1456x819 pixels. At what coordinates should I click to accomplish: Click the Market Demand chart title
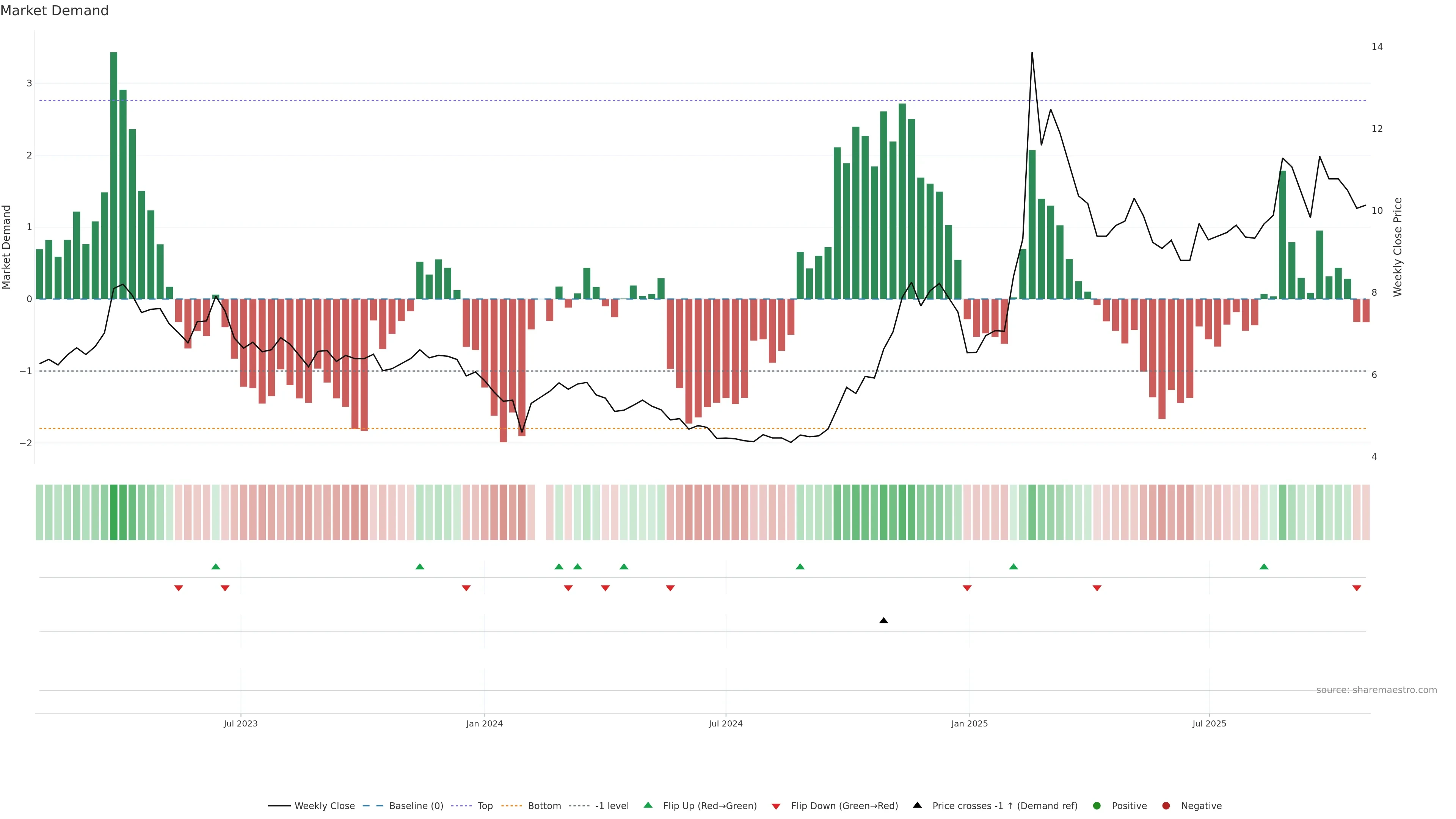point(54,11)
